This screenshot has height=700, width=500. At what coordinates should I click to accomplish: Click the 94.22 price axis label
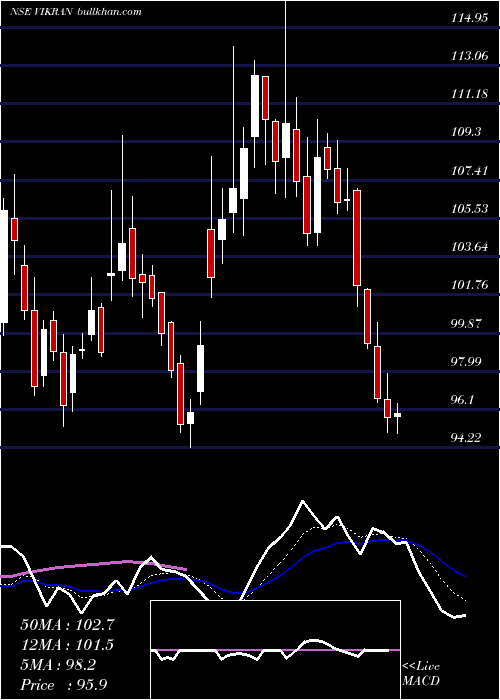(467, 438)
